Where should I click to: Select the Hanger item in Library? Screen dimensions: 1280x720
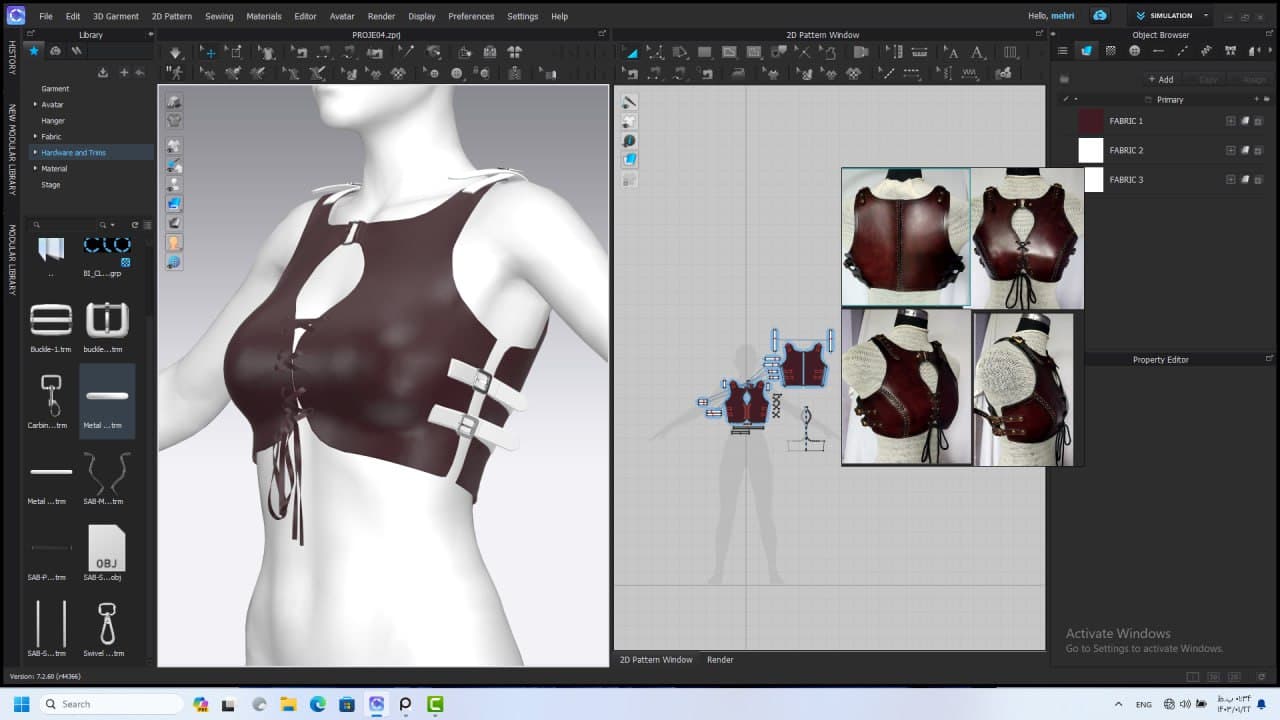[x=53, y=121]
